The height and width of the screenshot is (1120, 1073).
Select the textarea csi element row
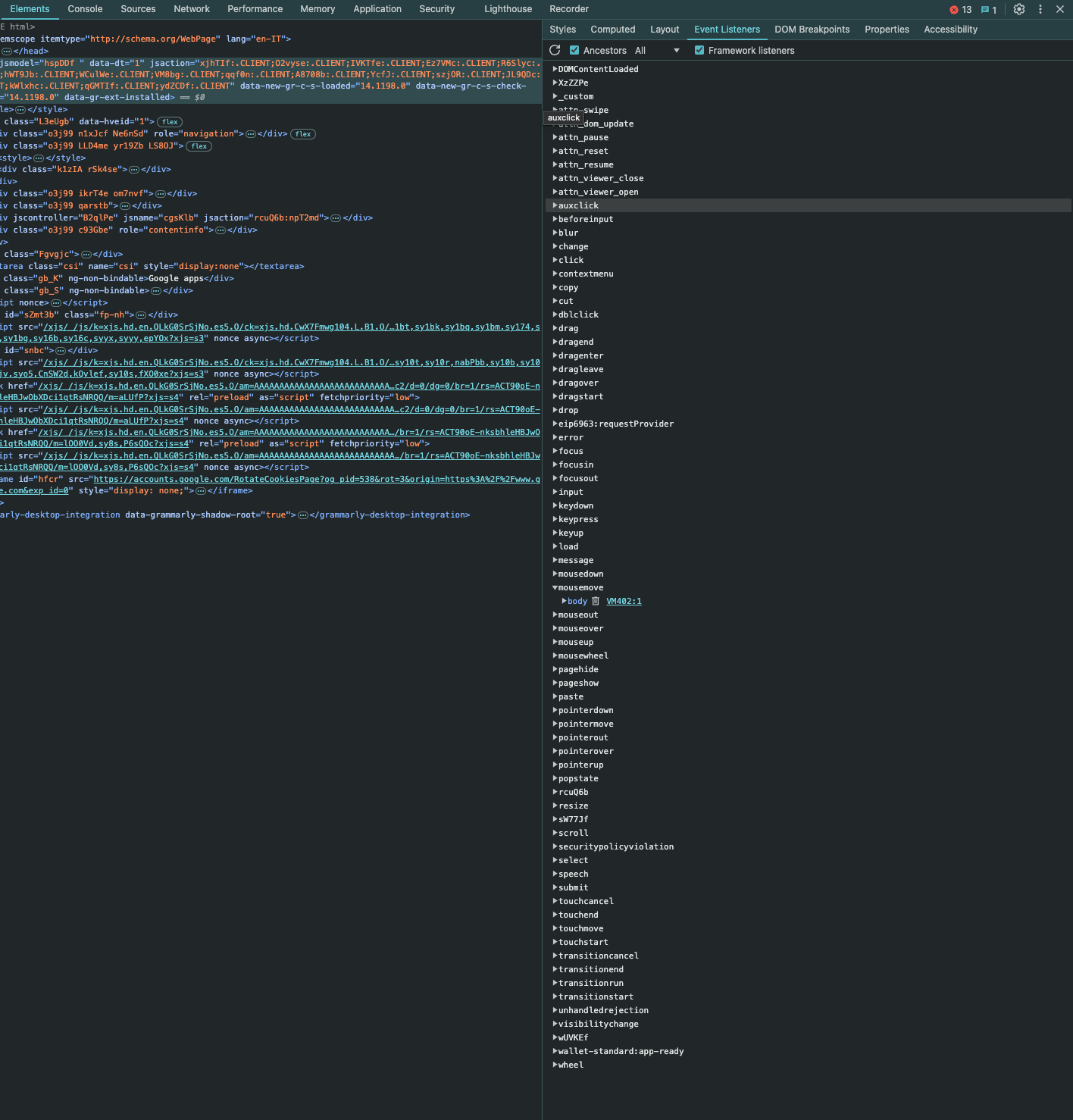[271, 267]
